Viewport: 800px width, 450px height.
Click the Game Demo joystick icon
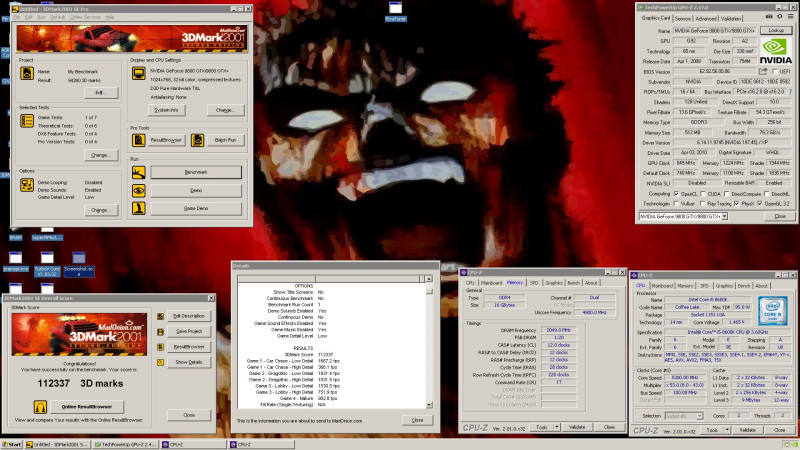coord(138,208)
